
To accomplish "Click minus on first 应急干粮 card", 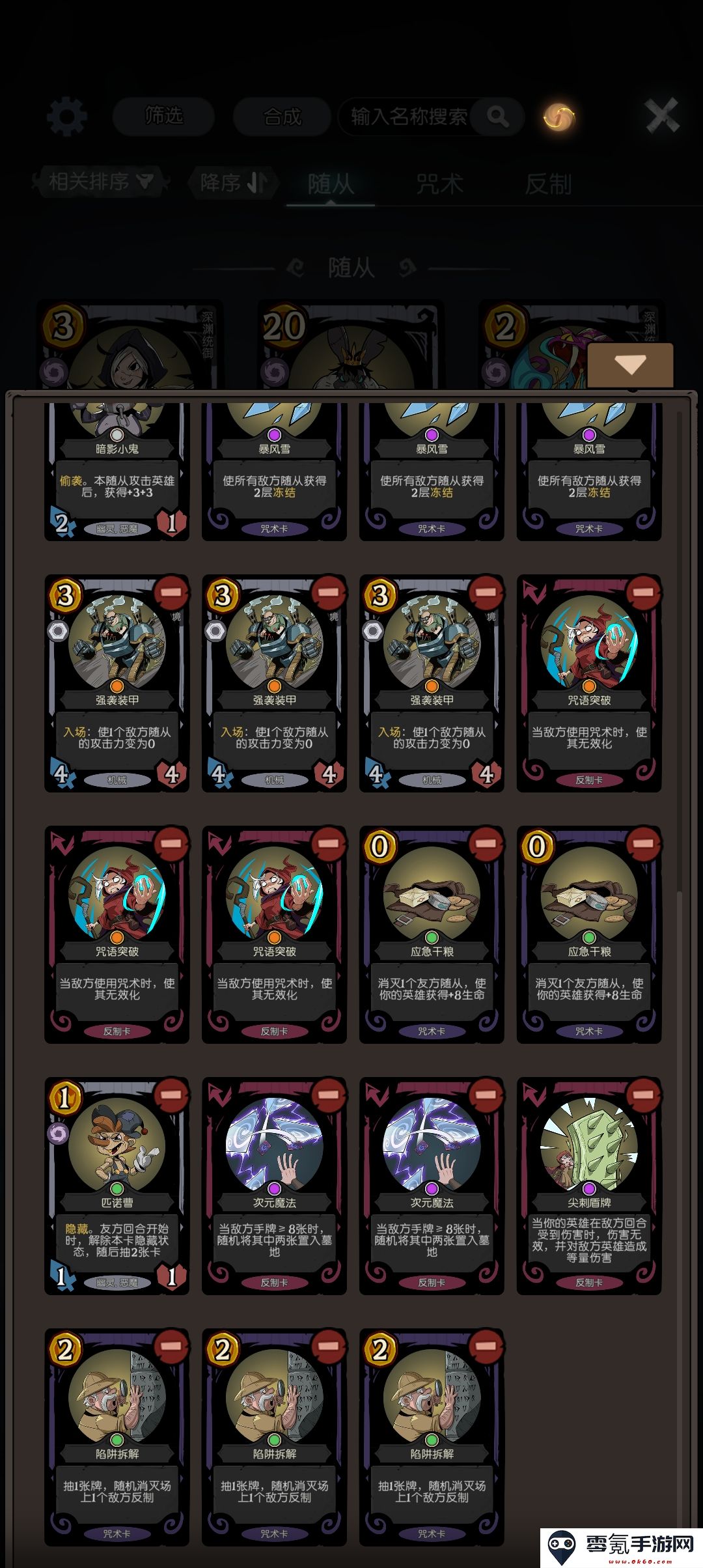I will (x=486, y=843).
